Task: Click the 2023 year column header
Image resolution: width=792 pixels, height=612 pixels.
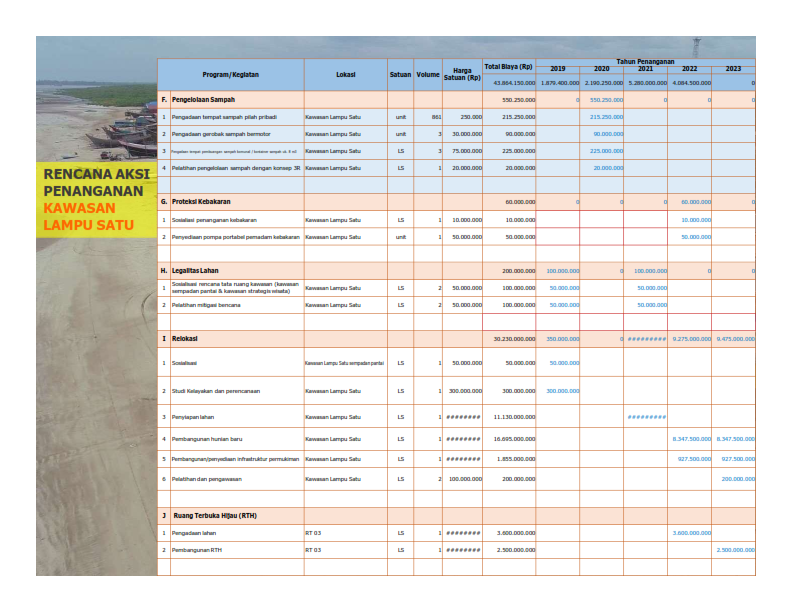Action: pyautogui.click(x=733, y=69)
